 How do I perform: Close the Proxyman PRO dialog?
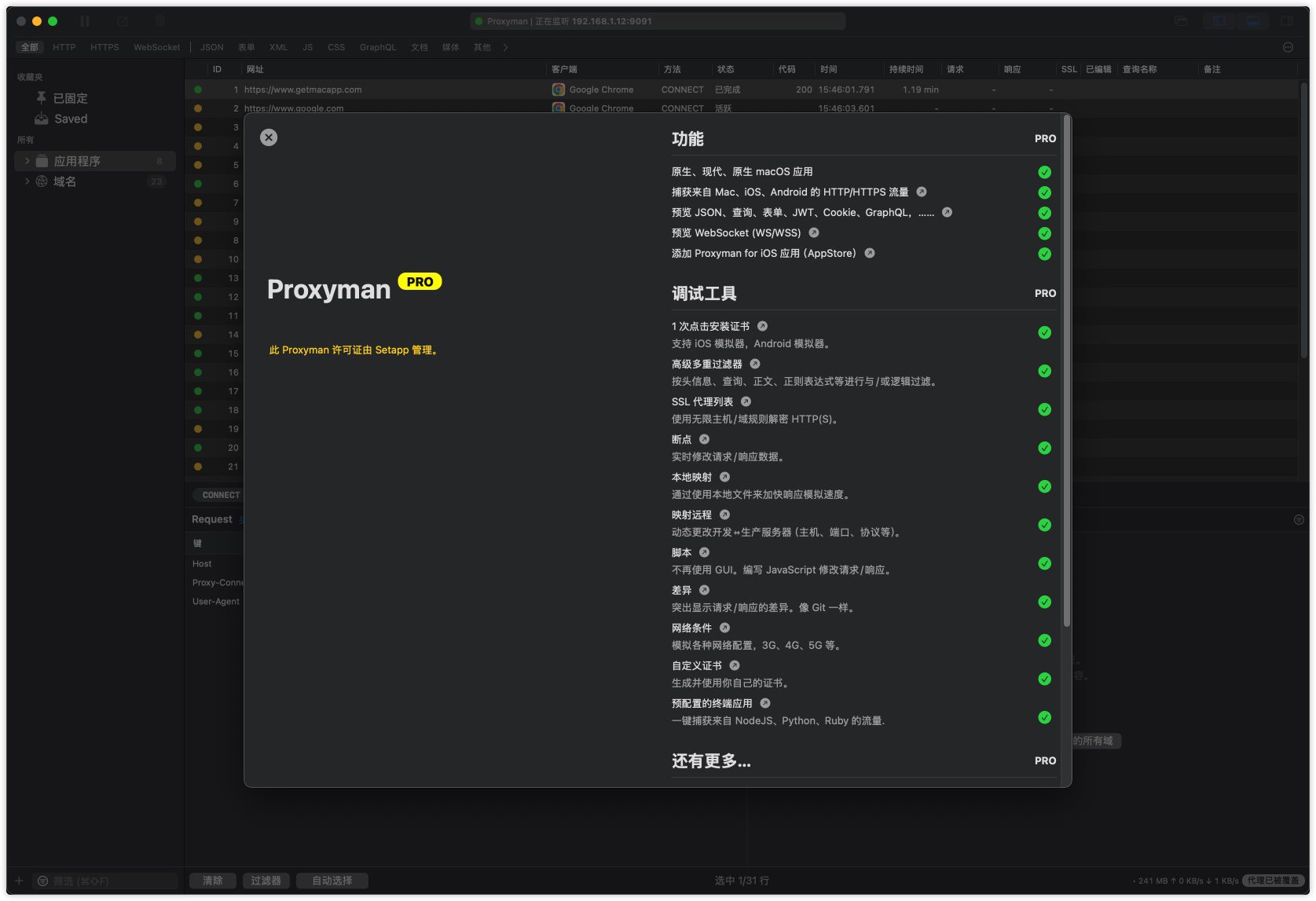pos(269,137)
